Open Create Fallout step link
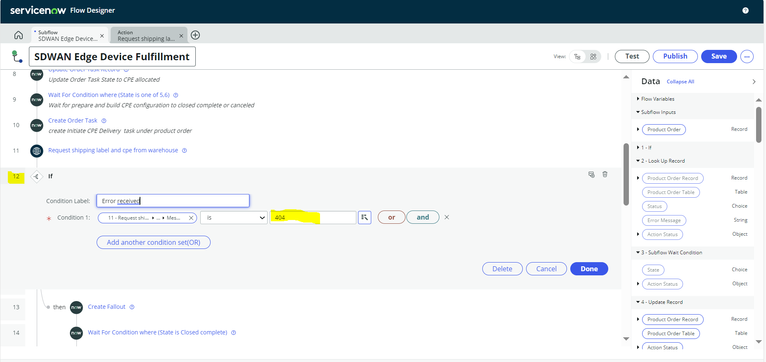The image size is (766, 362). pos(106,307)
